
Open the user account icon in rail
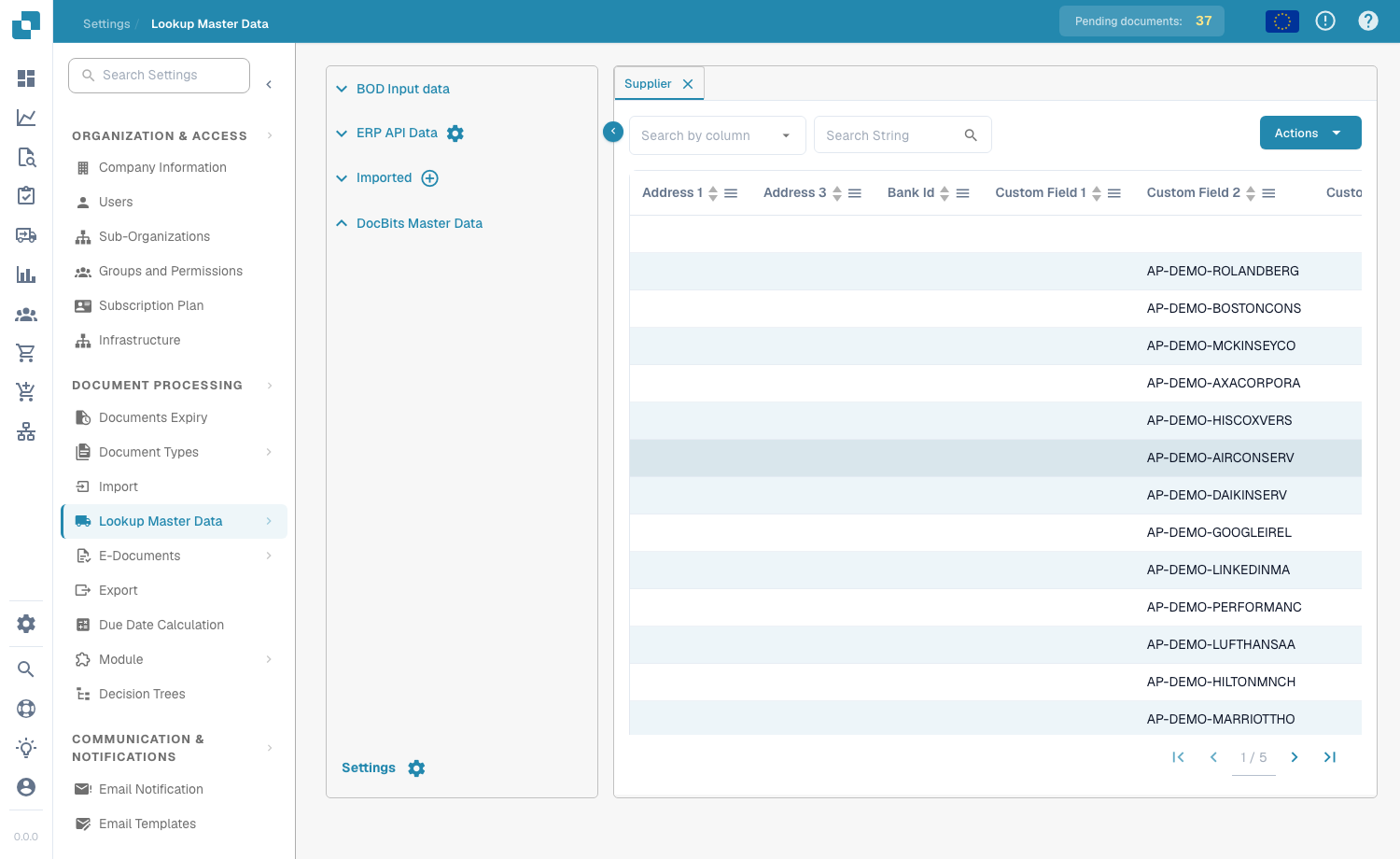tap(26, 787)
